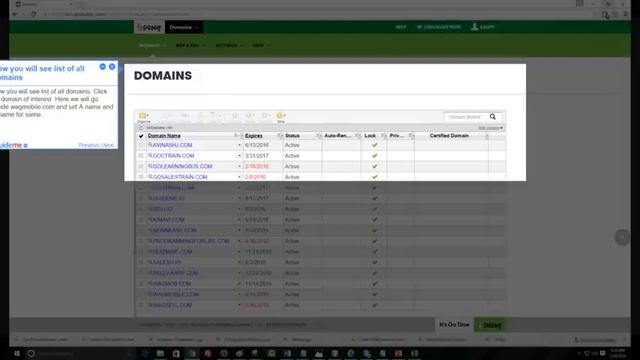
Task: Open the Windows Start button
Action: (x=17, y=353)
